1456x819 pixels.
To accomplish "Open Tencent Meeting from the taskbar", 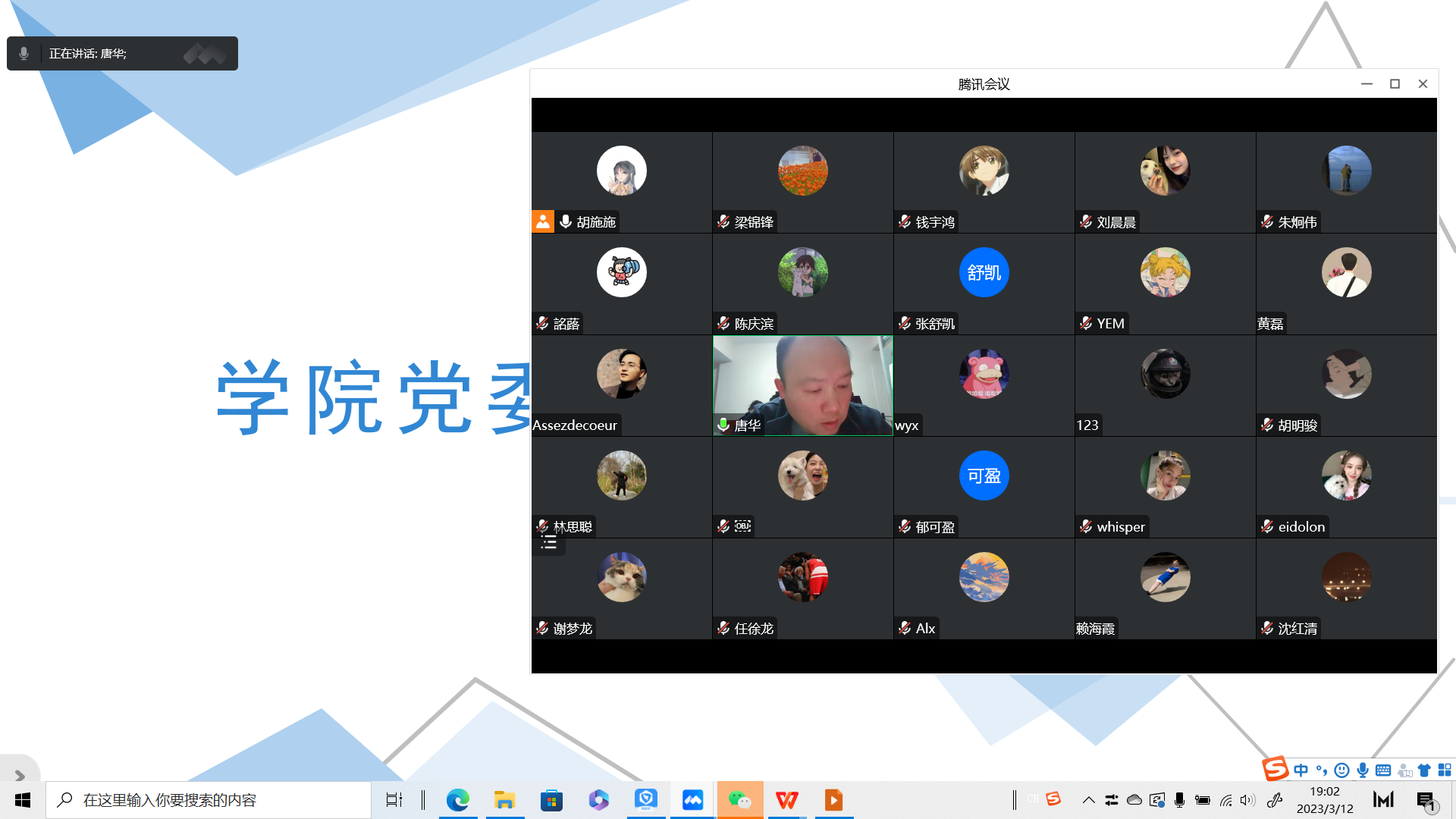I will tap(692, 800).
